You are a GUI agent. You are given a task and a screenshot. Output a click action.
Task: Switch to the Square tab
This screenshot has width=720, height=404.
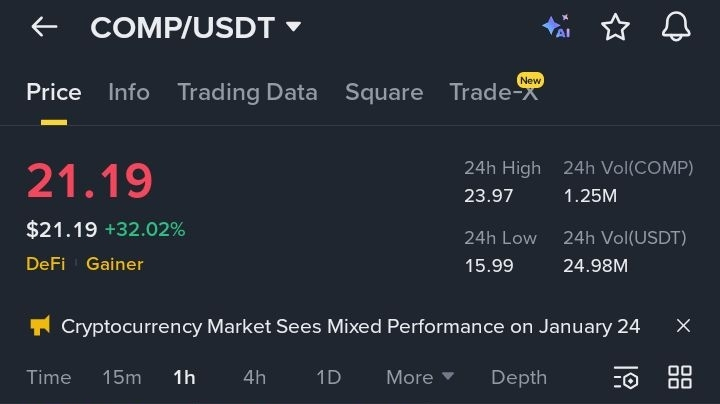click(384, 92)
